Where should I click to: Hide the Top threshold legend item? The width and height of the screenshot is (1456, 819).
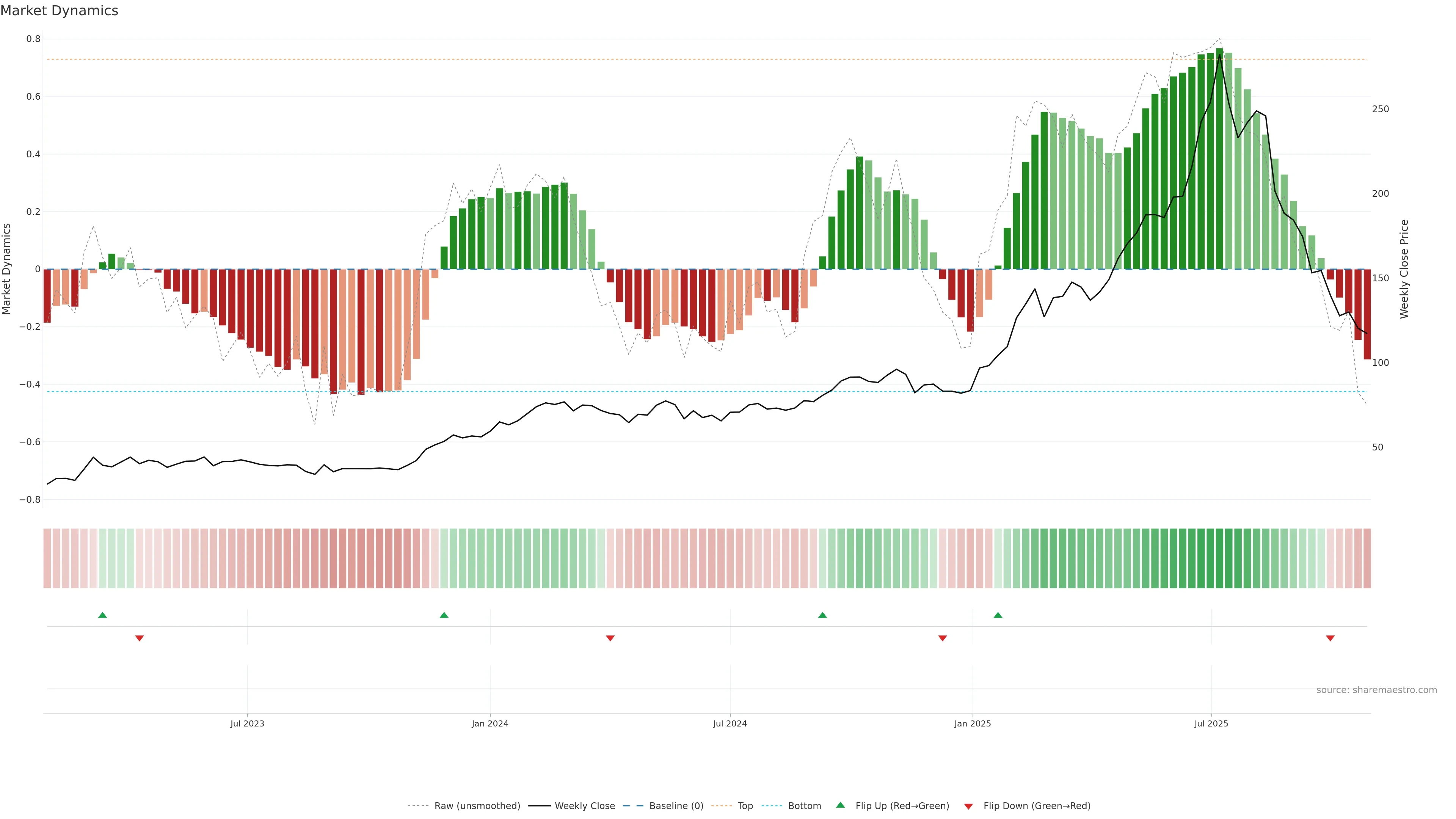point(745,806)
